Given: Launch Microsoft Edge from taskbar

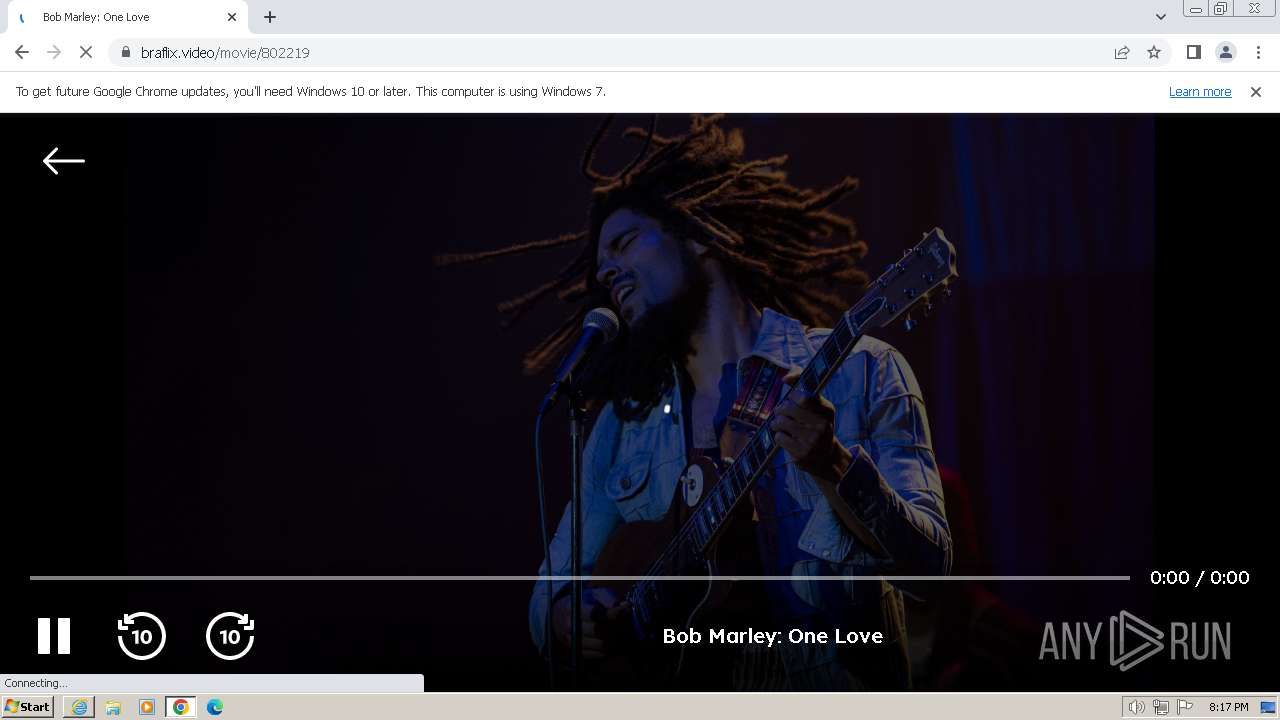Looking at the screenshot, I should [x=214, y=707].
